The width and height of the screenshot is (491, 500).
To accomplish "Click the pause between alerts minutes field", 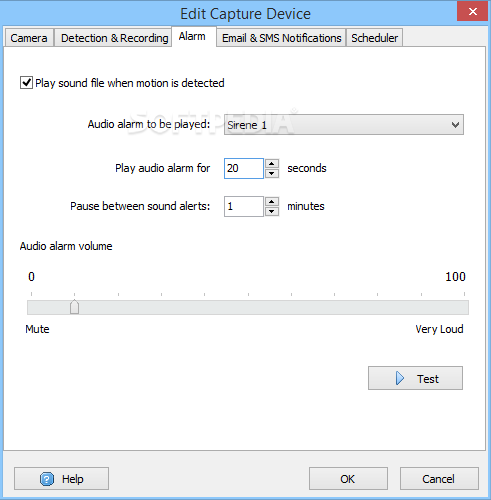I will point(244,206).
